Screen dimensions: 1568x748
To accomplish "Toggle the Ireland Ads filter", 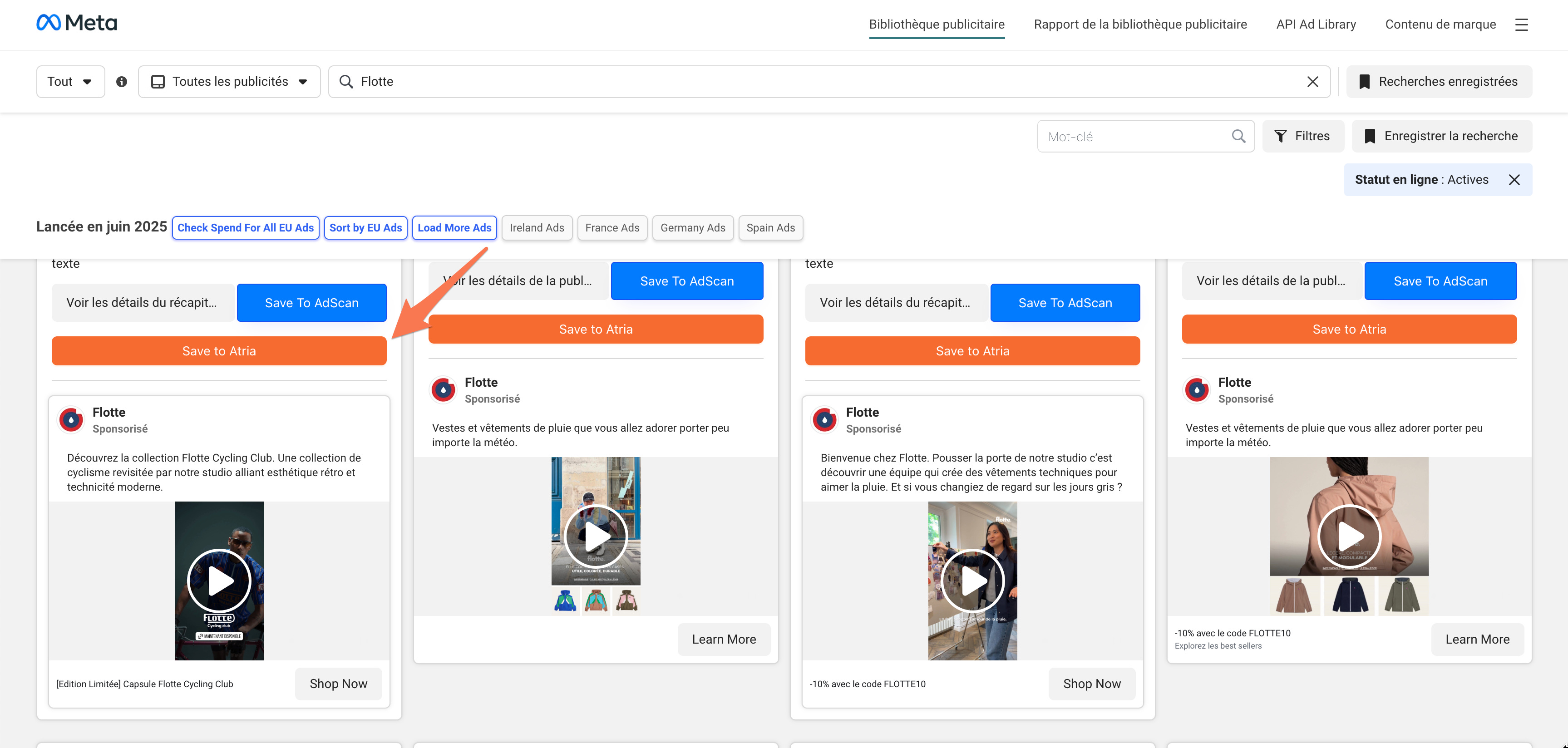I will click(536, 228).
